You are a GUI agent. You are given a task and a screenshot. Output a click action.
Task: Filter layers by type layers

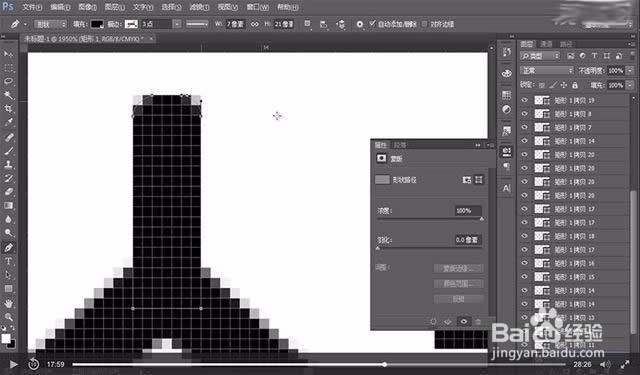594,56
